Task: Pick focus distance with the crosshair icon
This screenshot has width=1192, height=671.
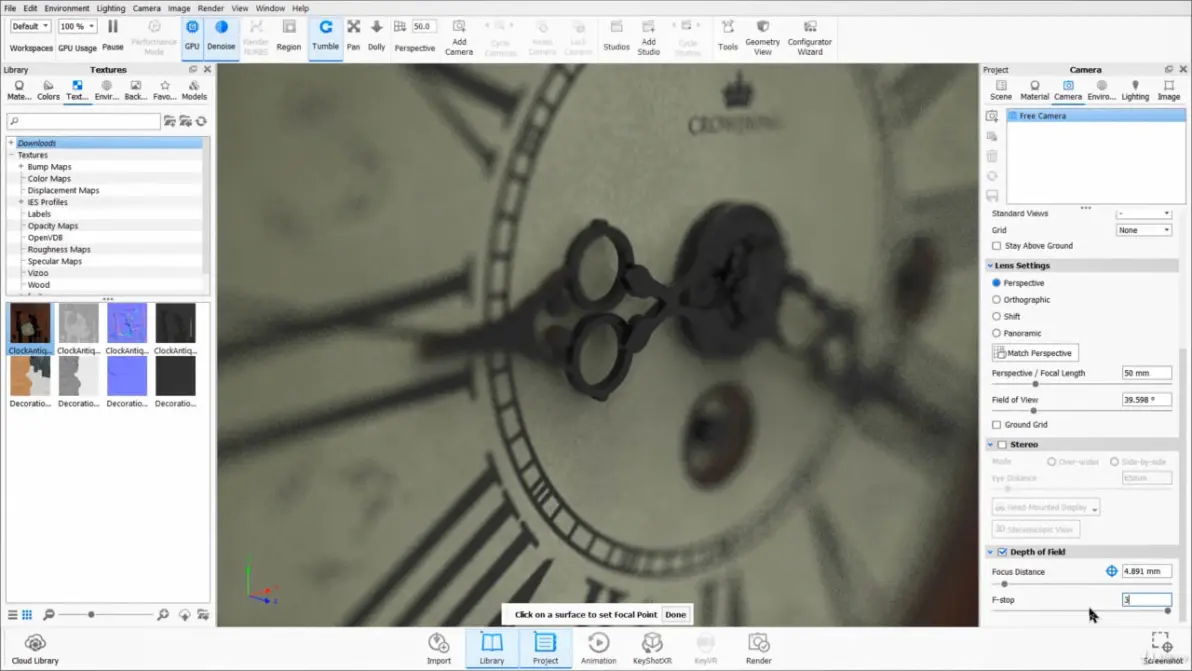Action: click(1111, 571)
